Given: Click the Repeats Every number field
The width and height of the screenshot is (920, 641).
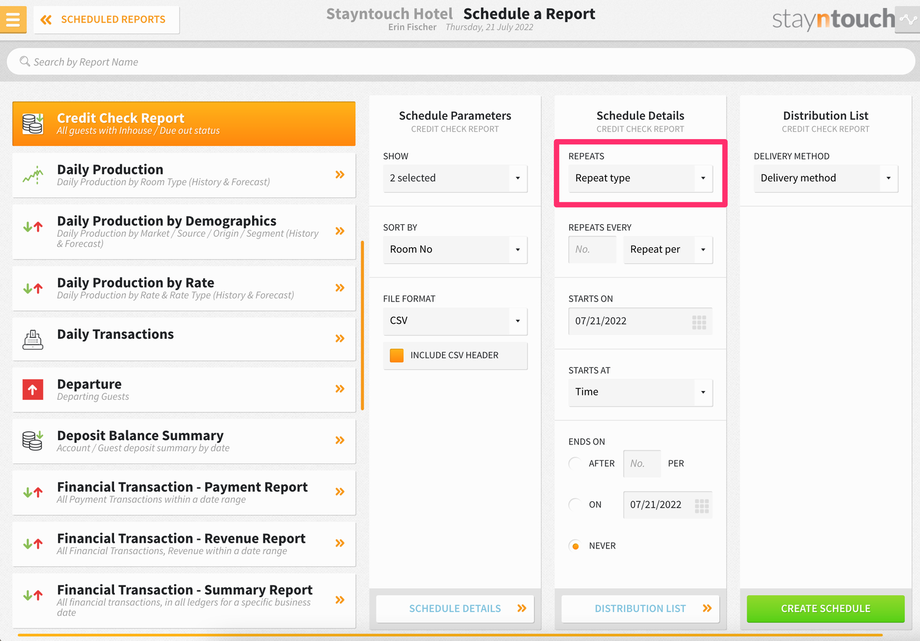Looking at the screenshot, I should click(592, 249).
